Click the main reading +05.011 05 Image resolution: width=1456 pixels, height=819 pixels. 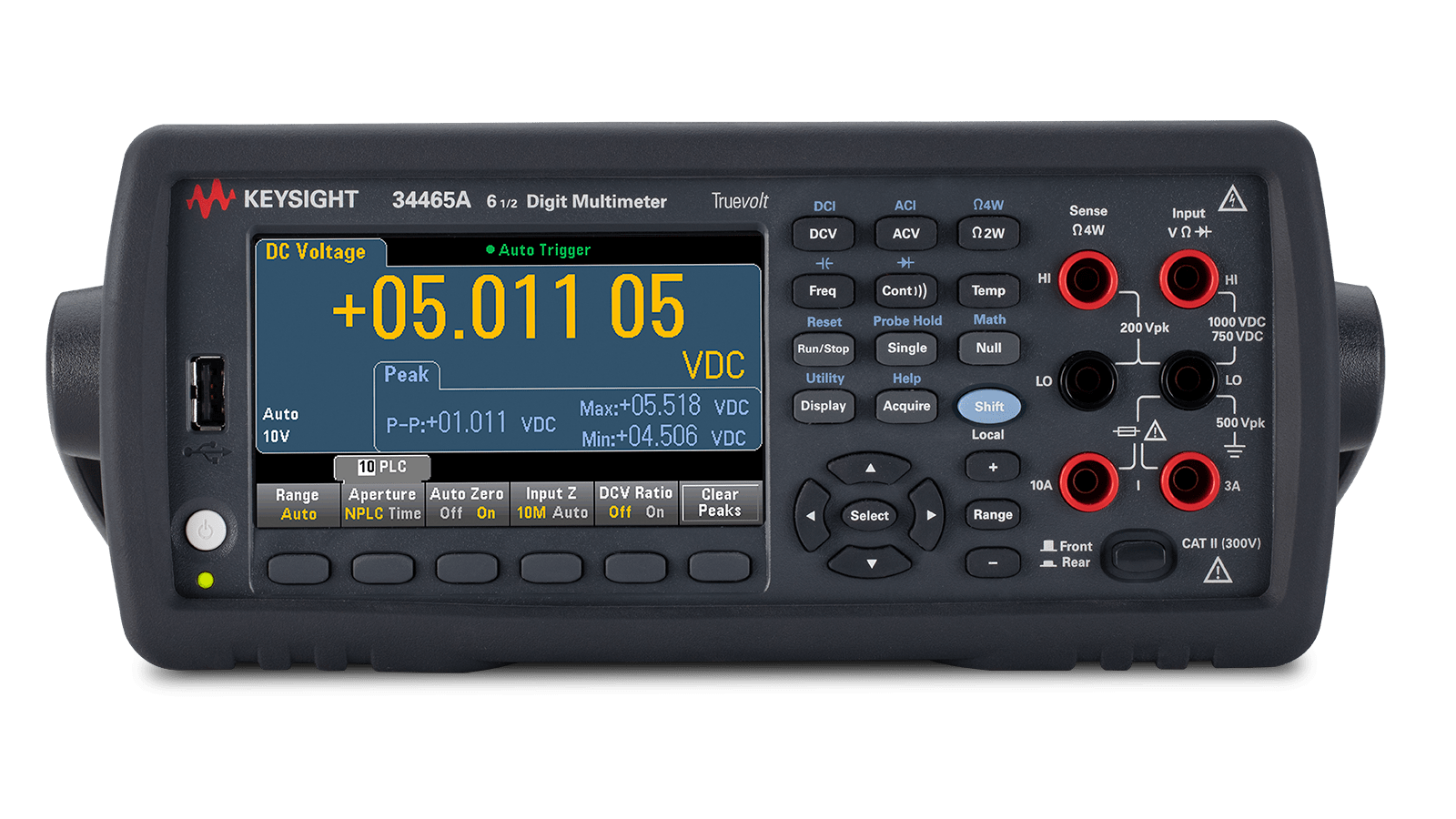pyautogui.click(x=509, y=308)
